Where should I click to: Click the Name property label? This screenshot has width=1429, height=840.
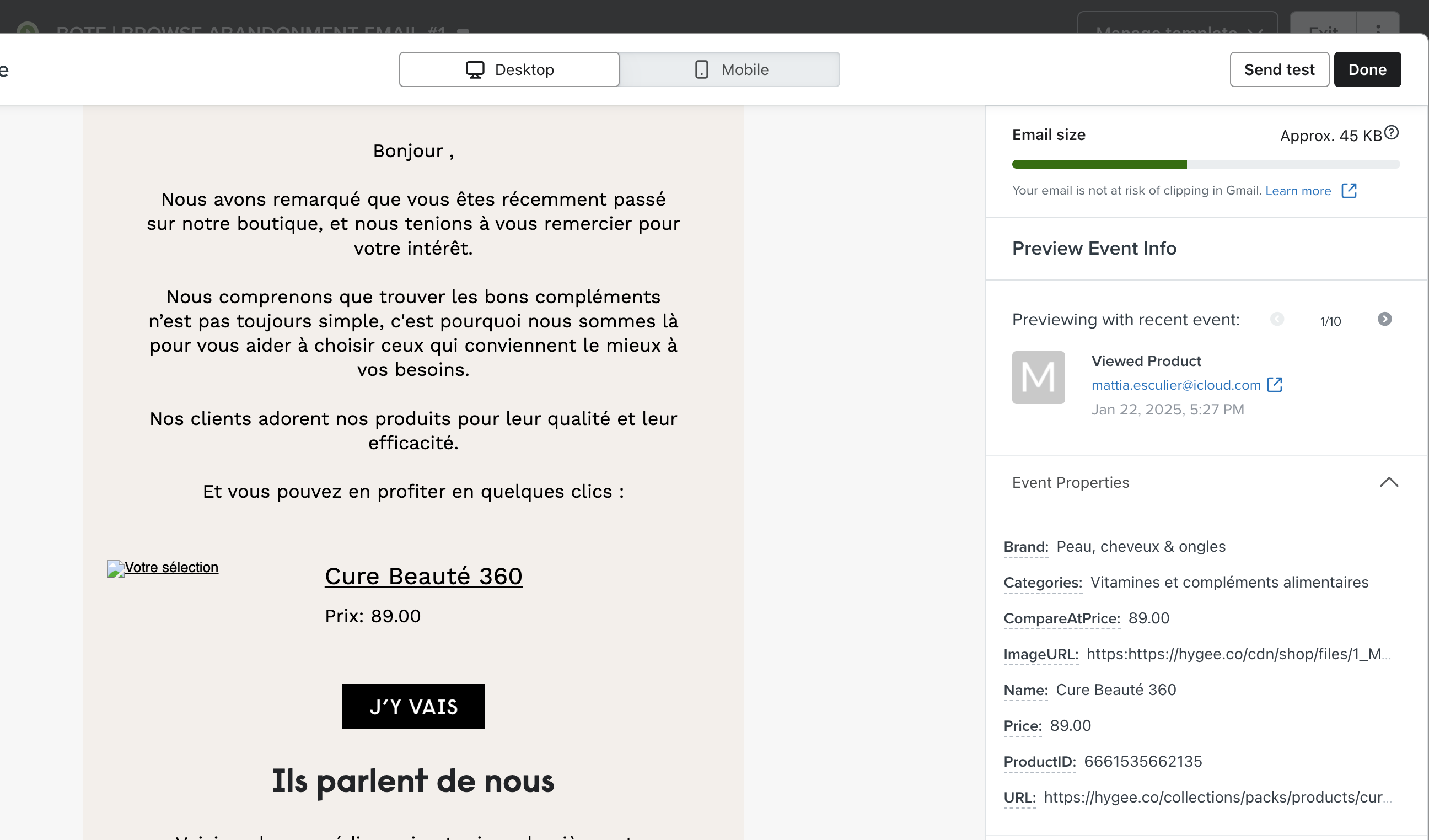tap(1026, 690)
